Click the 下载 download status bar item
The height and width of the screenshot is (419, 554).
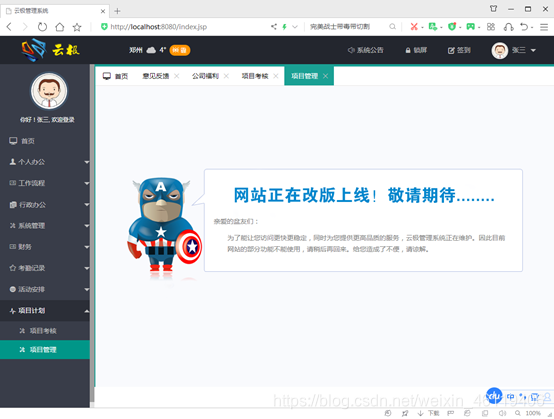[x=428, y=413]
